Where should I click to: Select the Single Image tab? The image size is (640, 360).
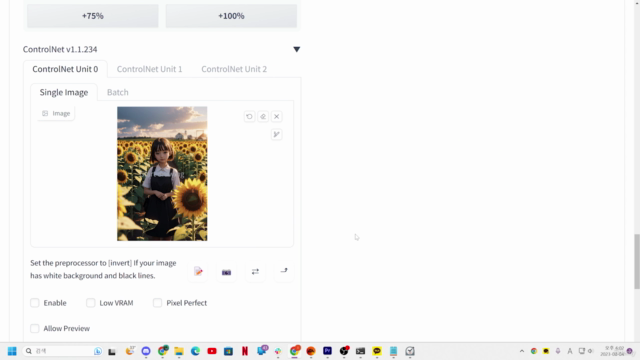64,92
